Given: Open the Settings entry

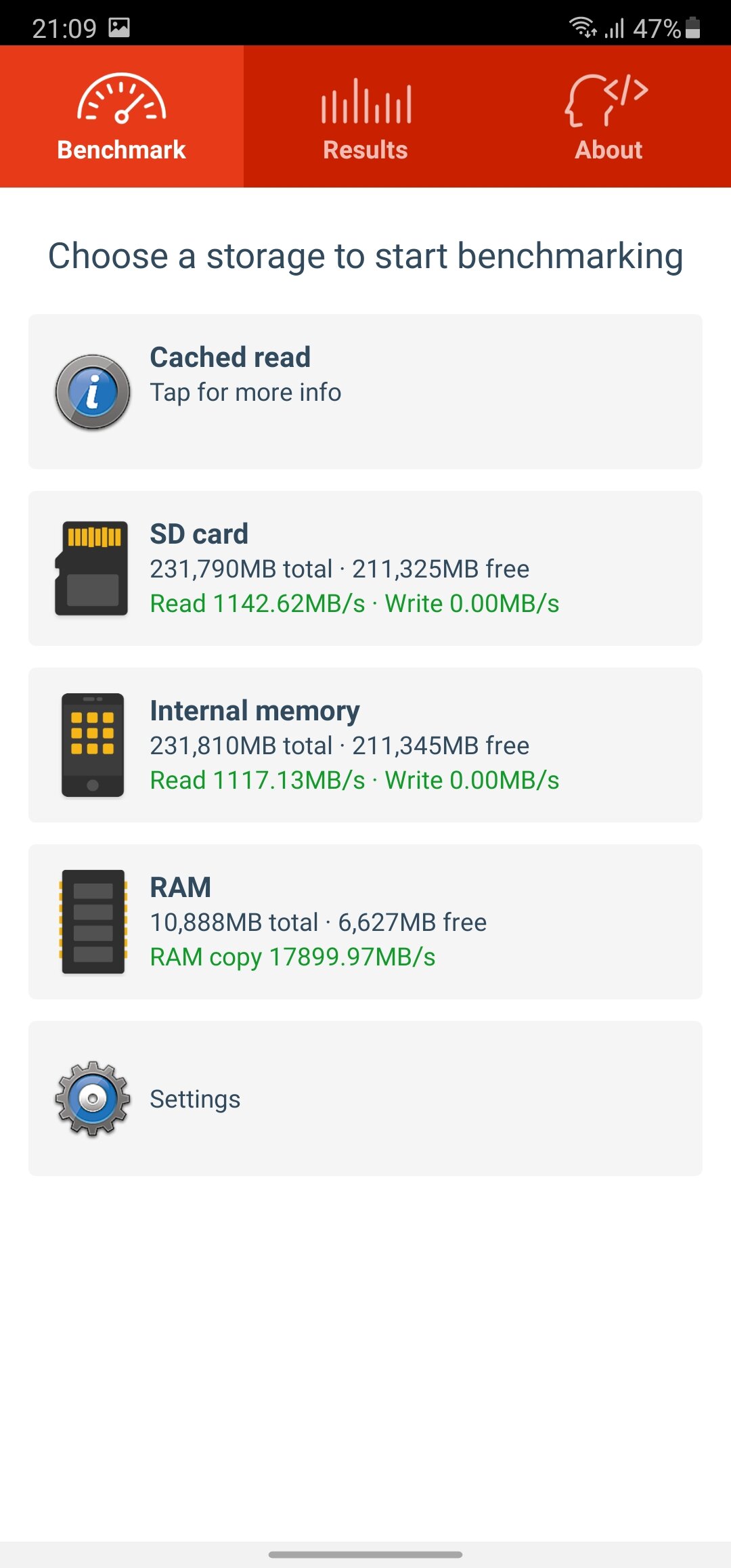Looking at the screenshot, I should (365, 1098).
